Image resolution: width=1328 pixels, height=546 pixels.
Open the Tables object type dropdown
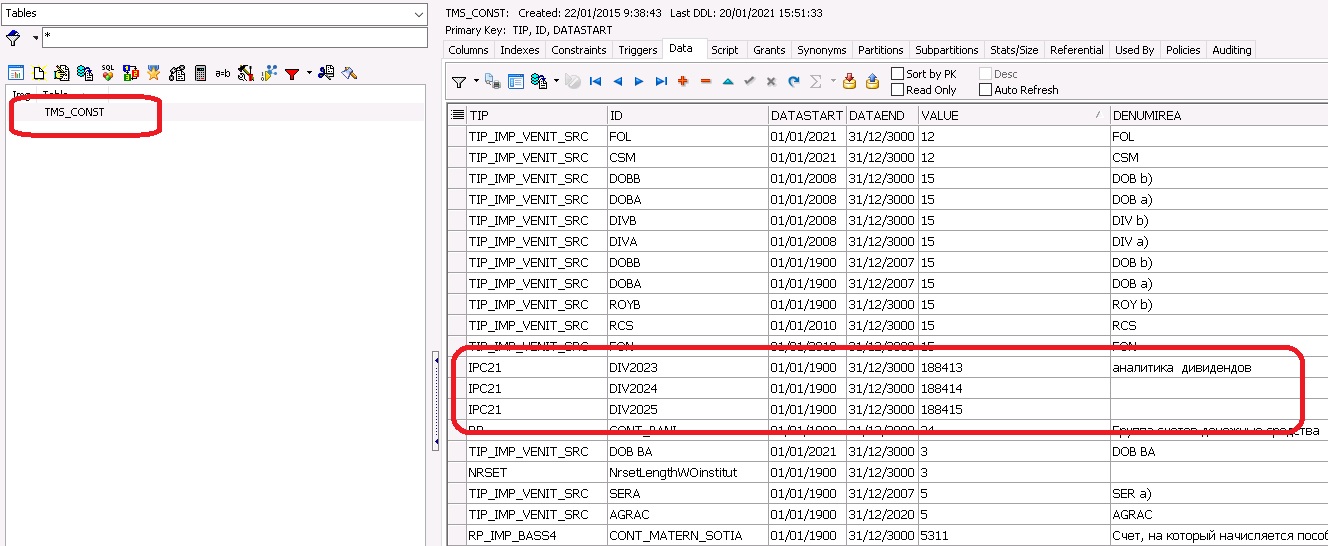pos(418,14)
